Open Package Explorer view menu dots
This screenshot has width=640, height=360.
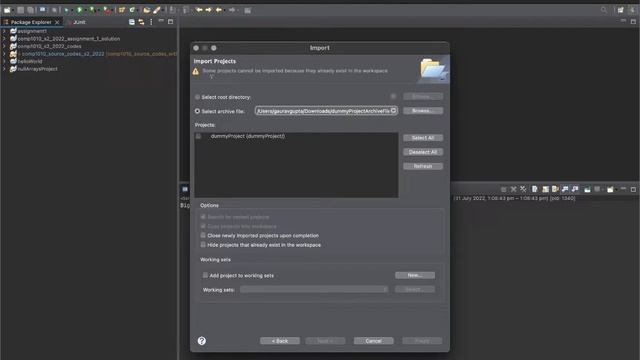(x=151, y=22)
